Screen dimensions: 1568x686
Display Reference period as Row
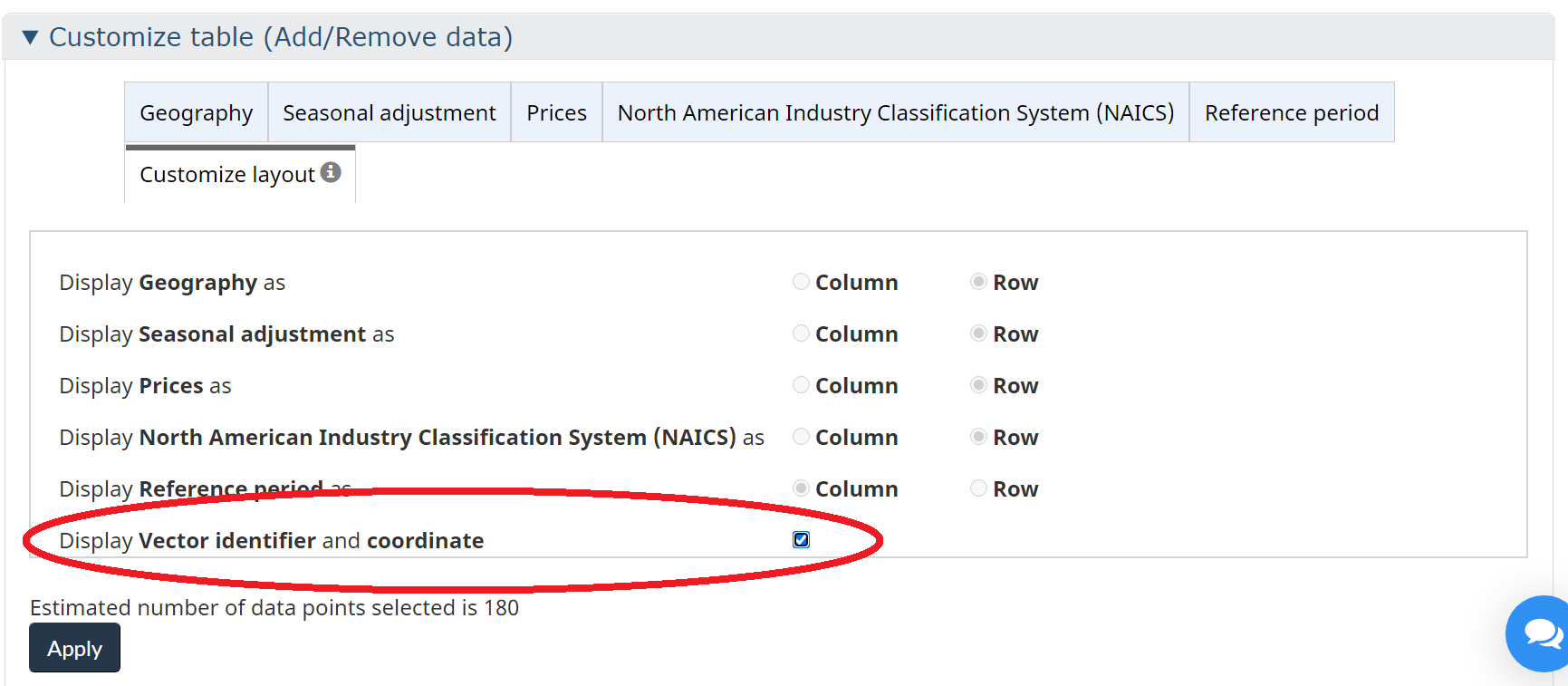(978, 488)
